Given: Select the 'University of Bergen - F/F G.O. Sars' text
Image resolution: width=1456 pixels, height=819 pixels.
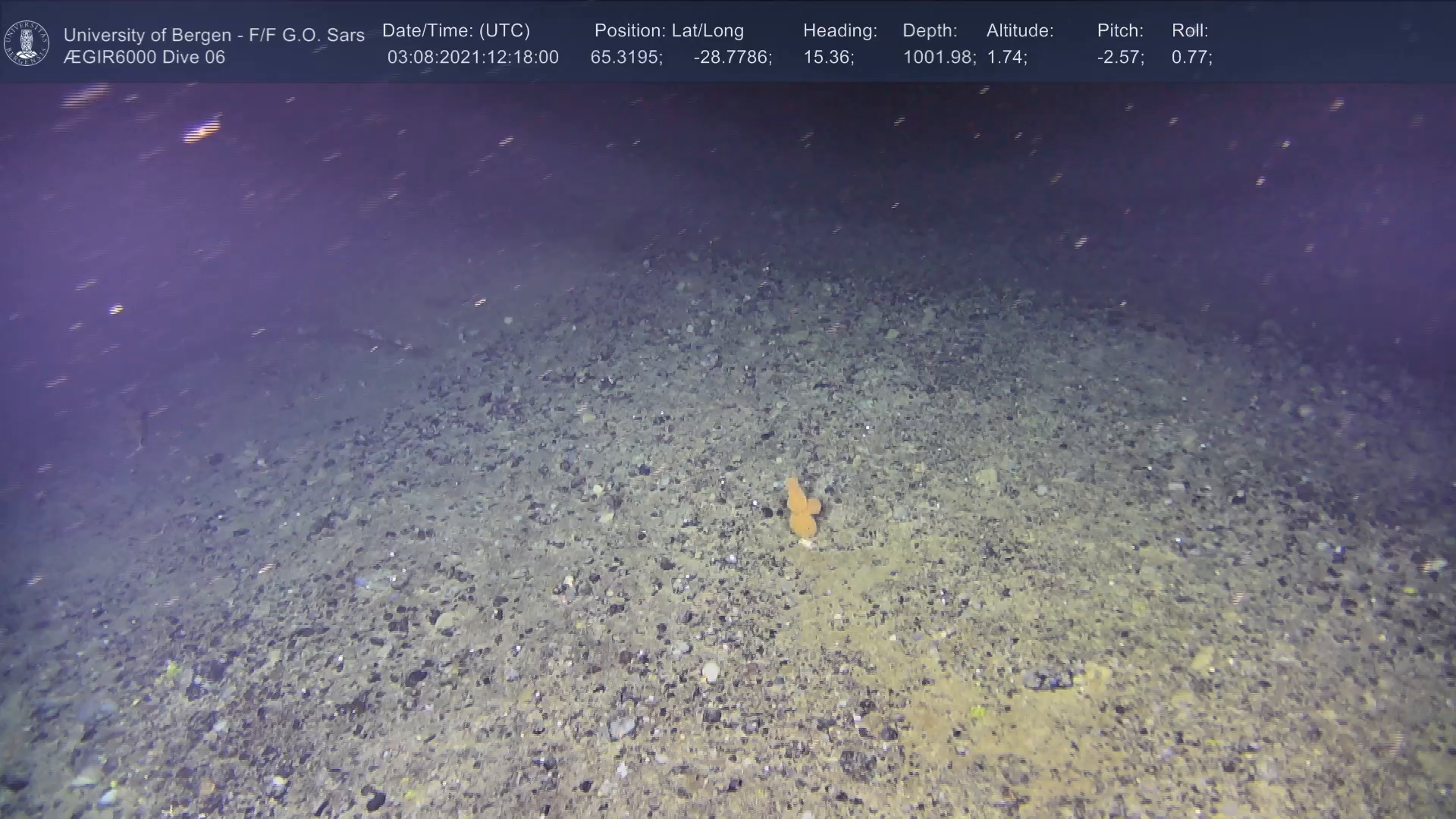Looking at the screenshot, I should (214, 35).
